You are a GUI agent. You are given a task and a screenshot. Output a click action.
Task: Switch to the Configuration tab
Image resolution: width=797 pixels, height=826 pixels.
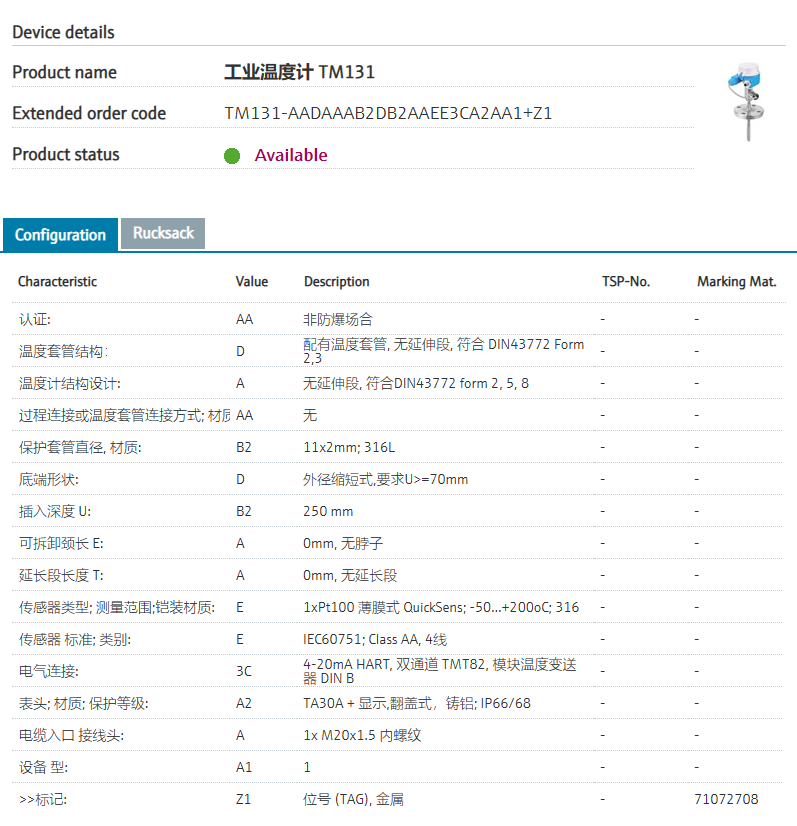pos(60,235)
